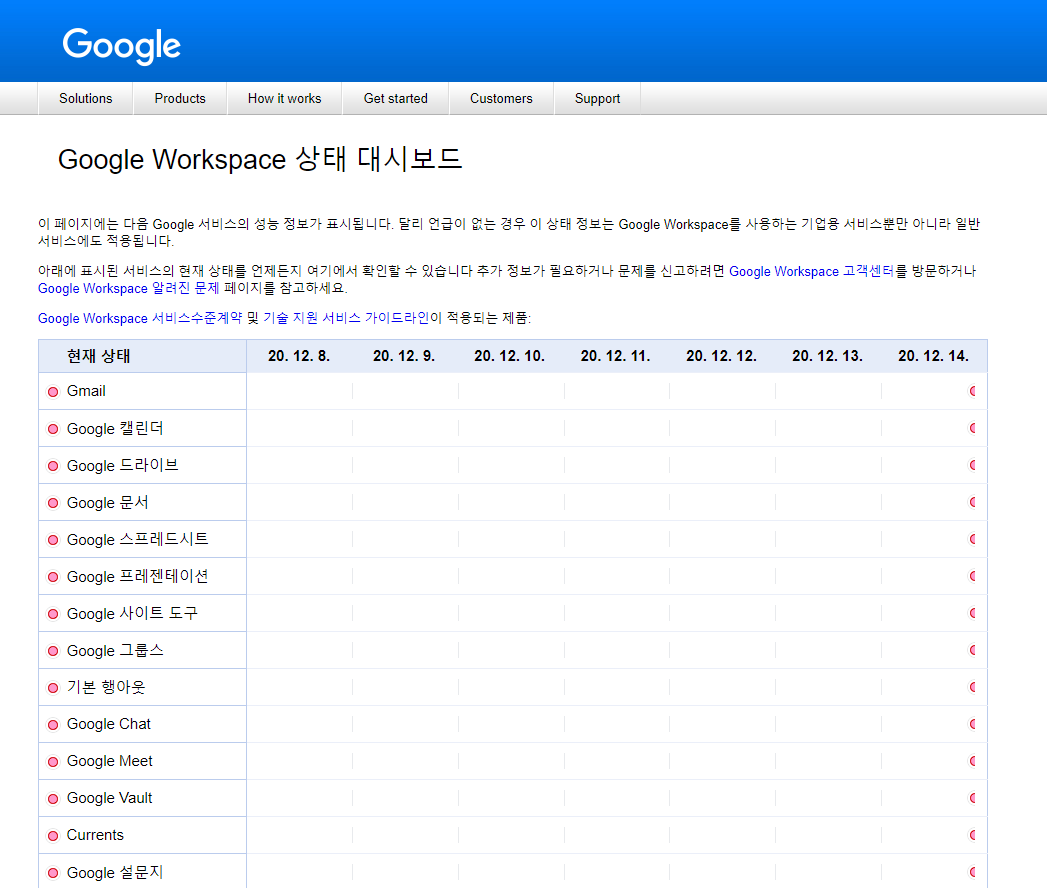Open the Products menu tab

point(180,98)
